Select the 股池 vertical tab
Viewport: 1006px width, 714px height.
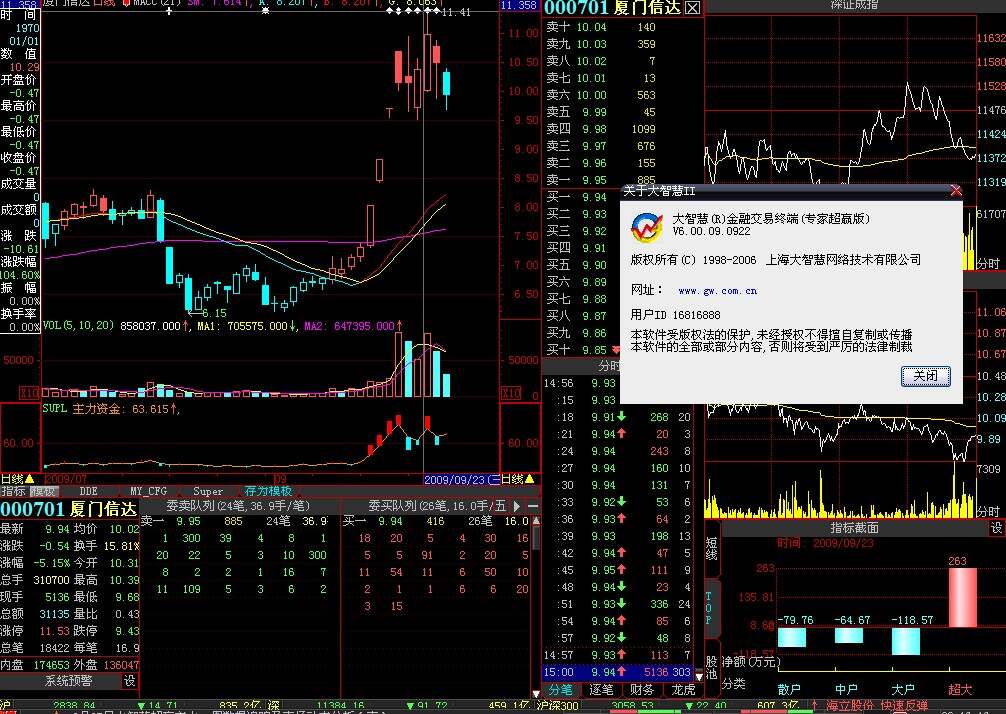[712, 668]
